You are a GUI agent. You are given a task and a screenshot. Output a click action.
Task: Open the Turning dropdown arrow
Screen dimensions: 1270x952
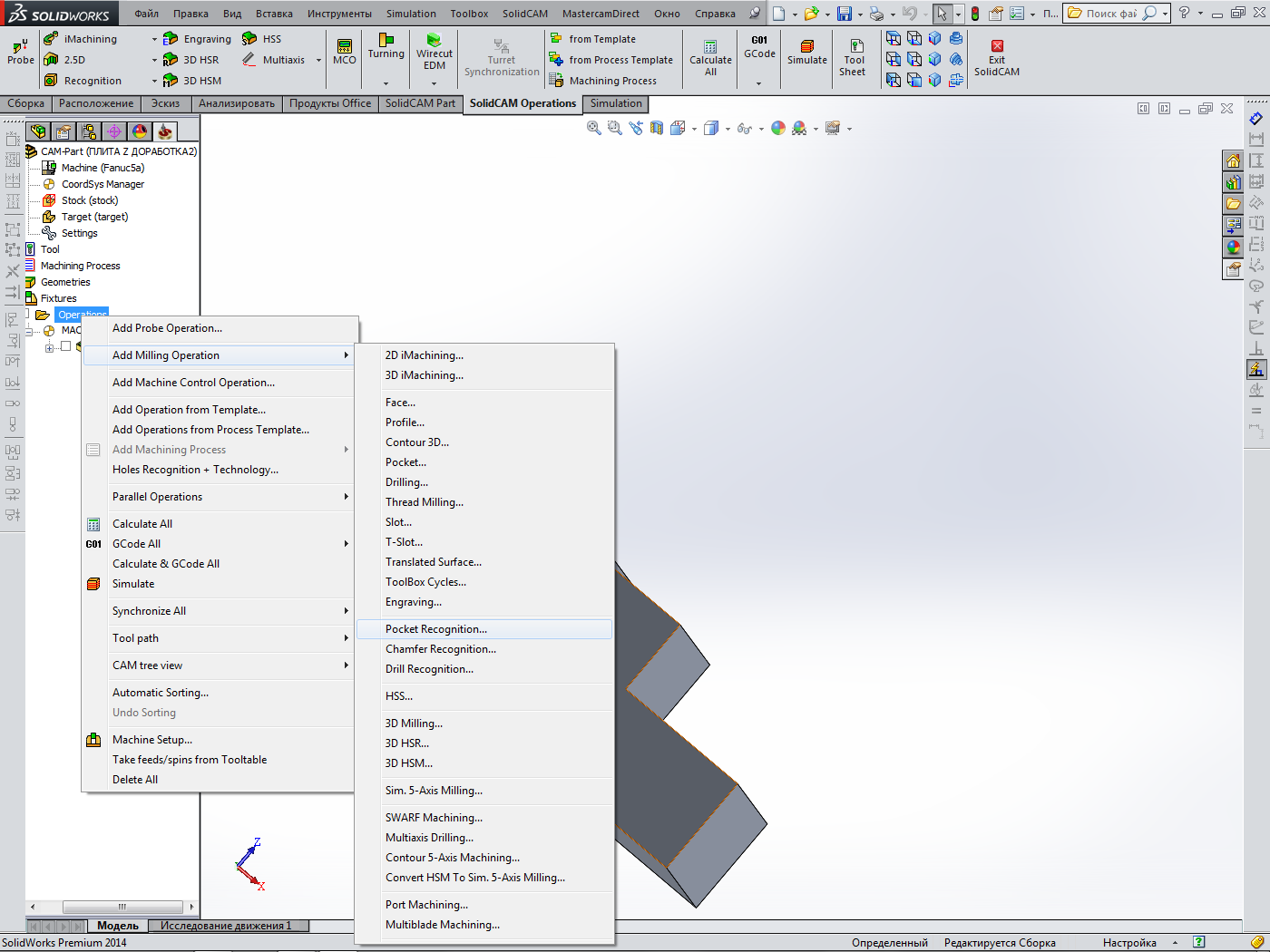click(x=386, y=83)
